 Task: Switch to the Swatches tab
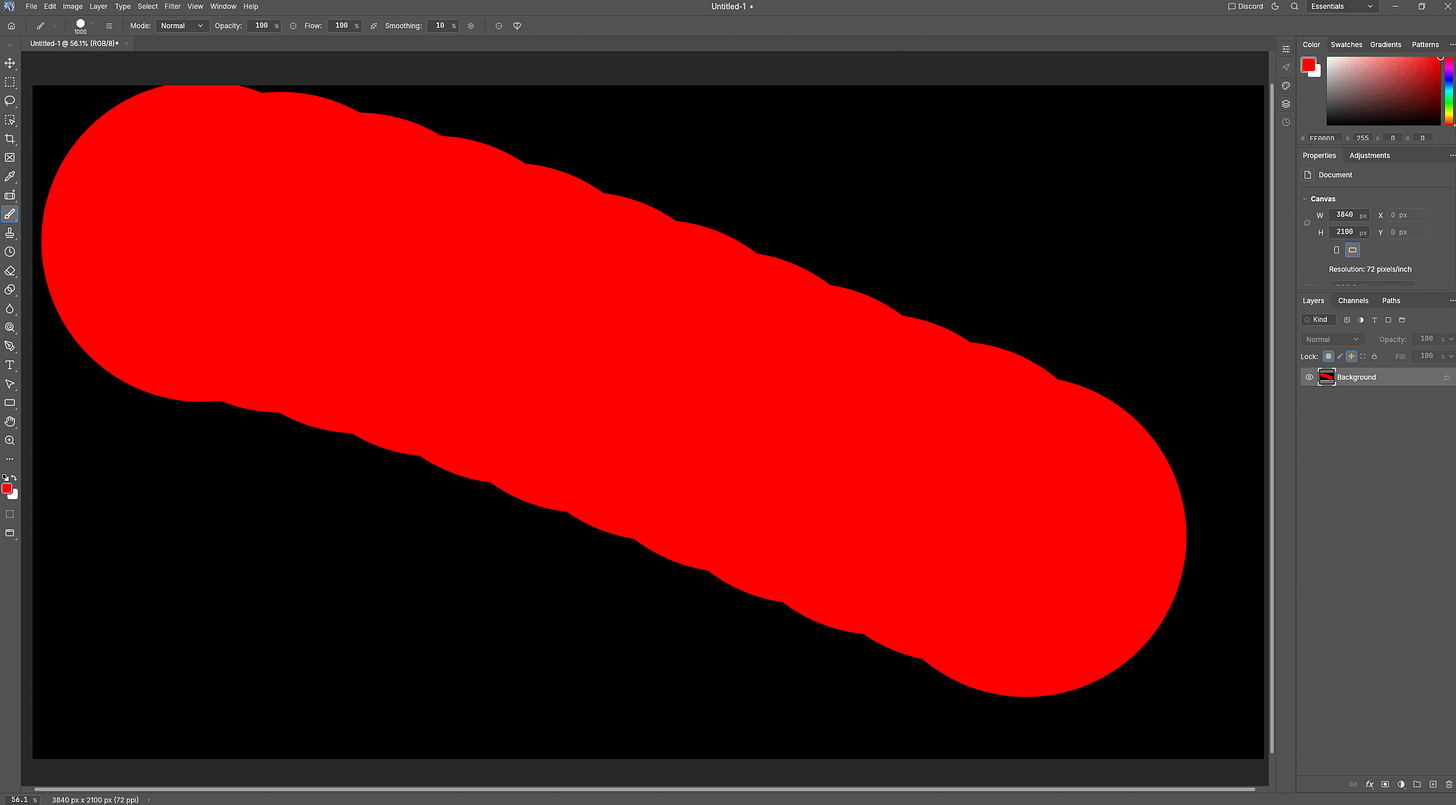click(1346, 45)
